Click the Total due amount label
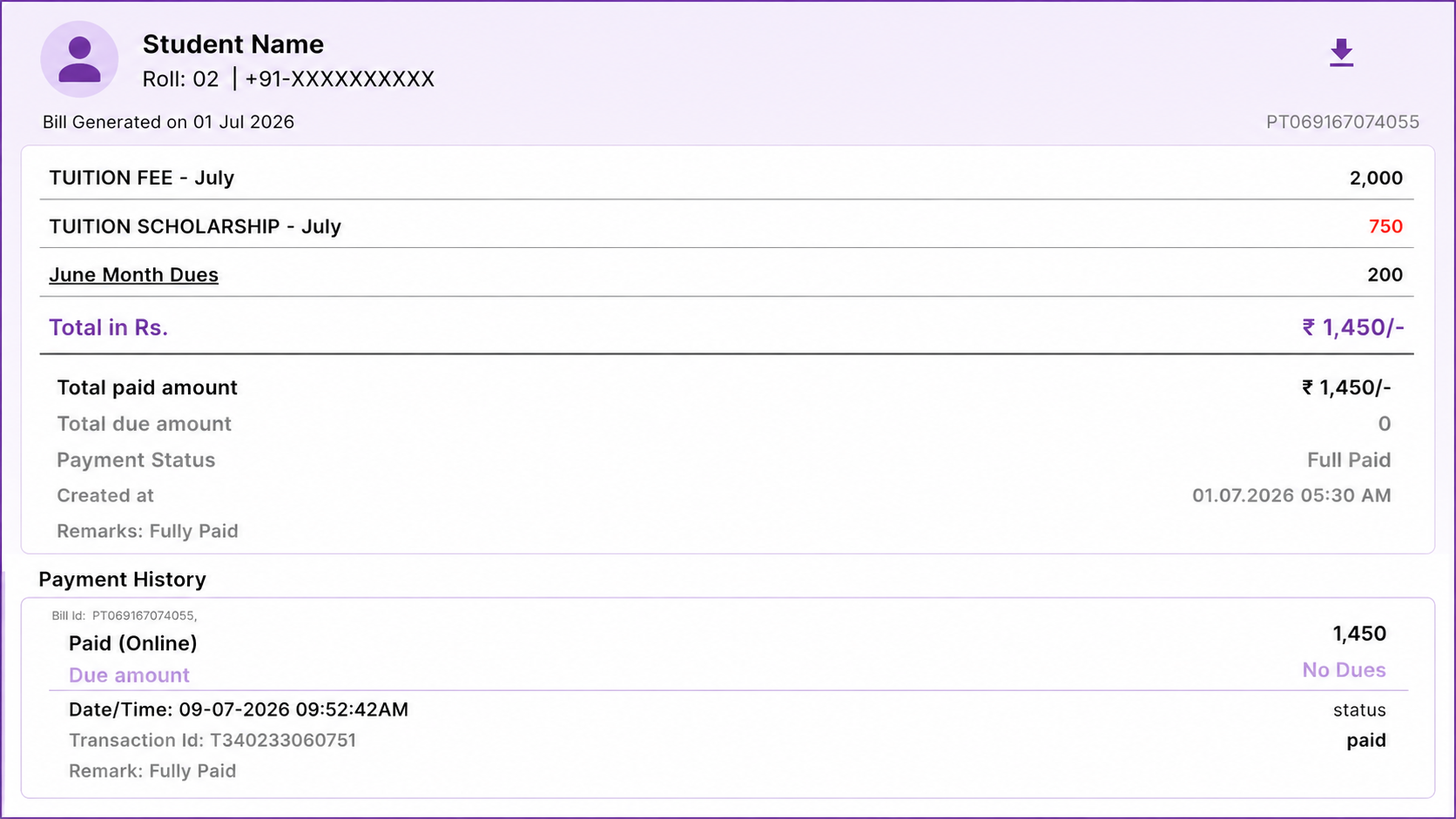This screenshot has height=819, width=1456. (x=144, y=424)
